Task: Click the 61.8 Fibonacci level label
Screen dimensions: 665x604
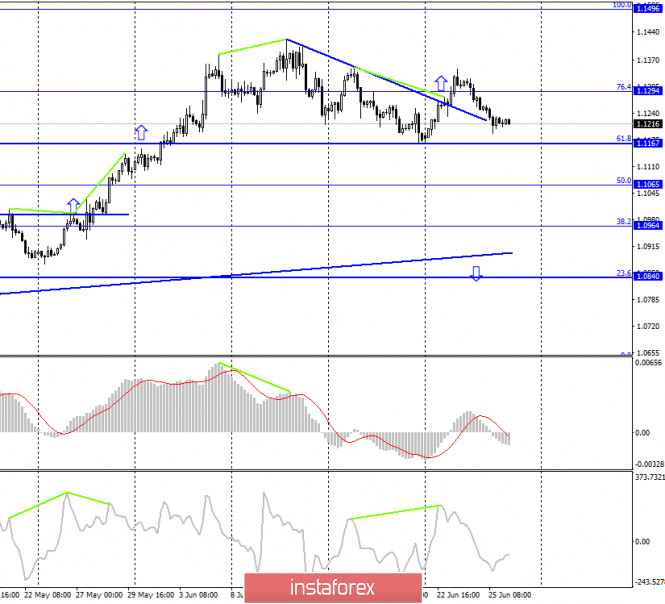Action: [623, 139]
